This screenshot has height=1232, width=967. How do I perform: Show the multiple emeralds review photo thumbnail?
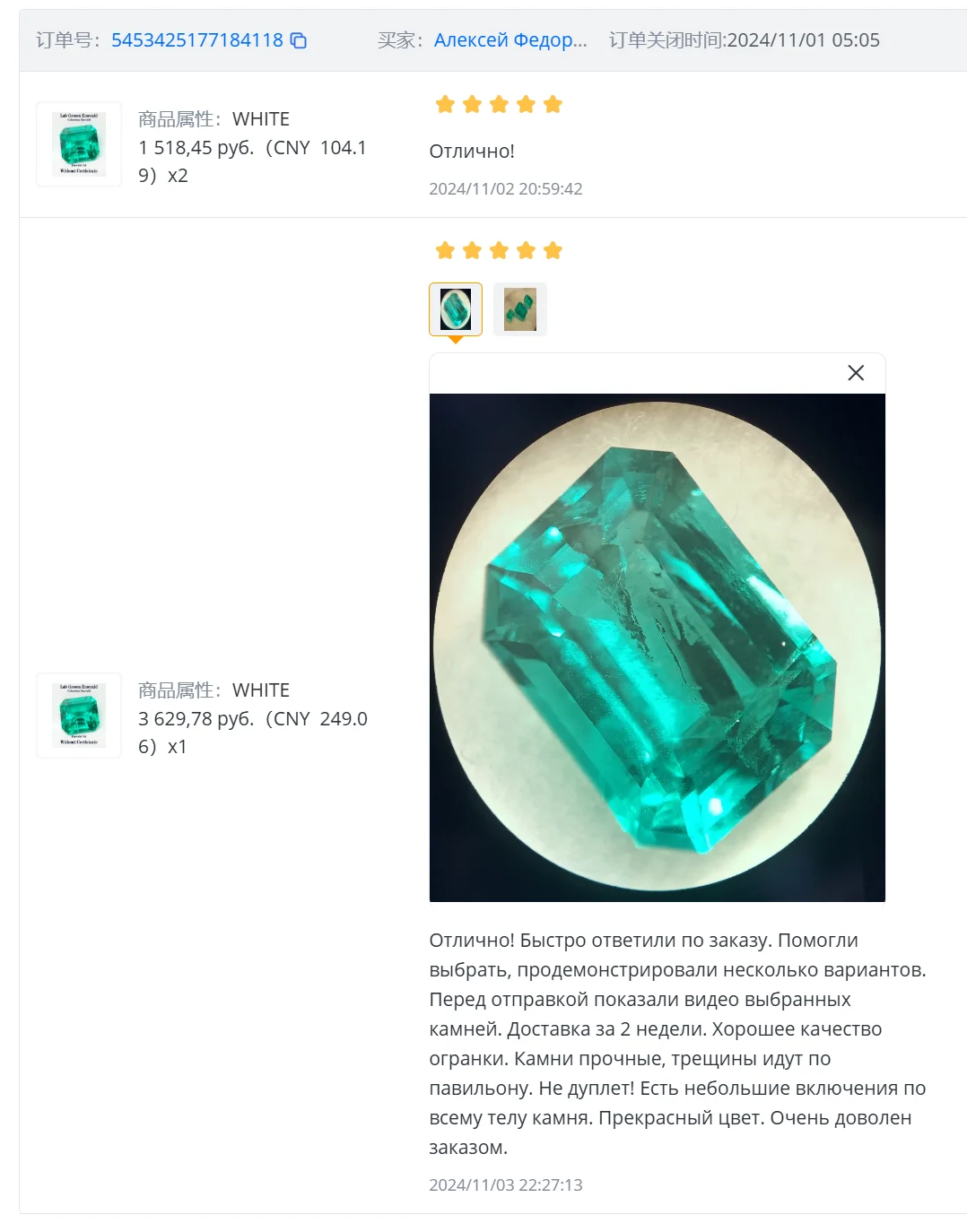tap(520, 309)
